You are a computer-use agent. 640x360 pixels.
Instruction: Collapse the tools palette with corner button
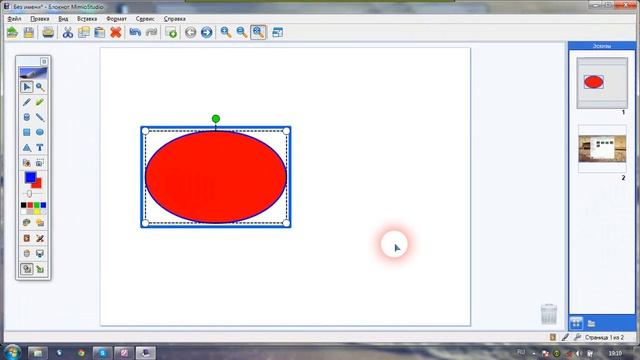44,62
